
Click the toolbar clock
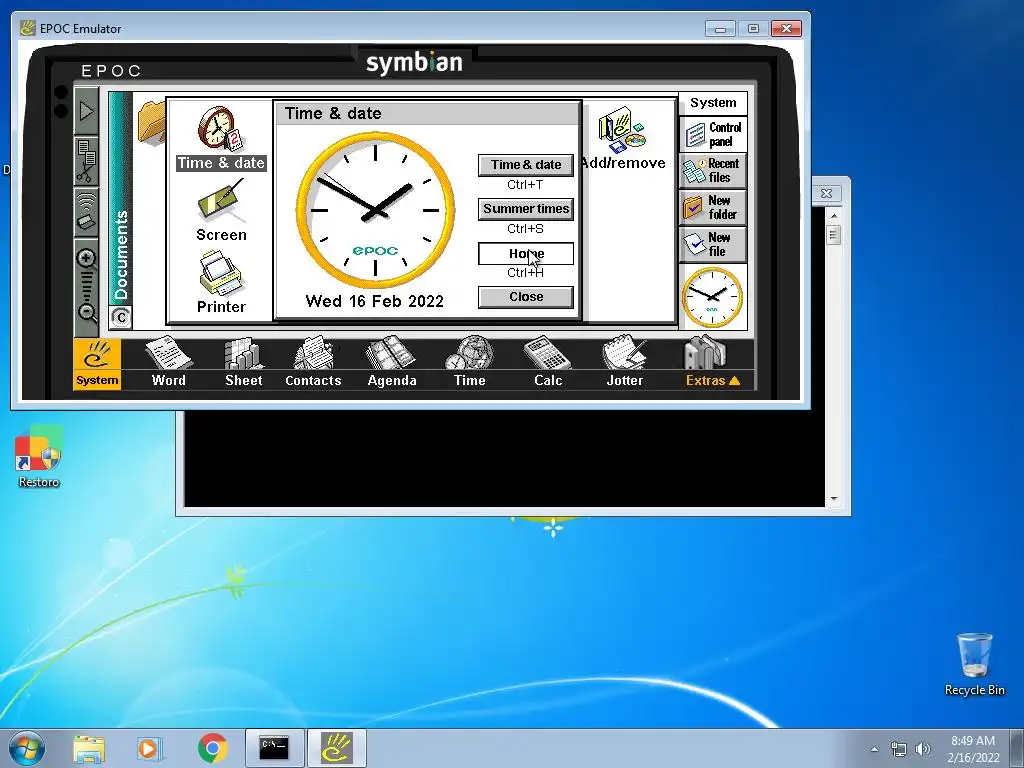[712, 297]
